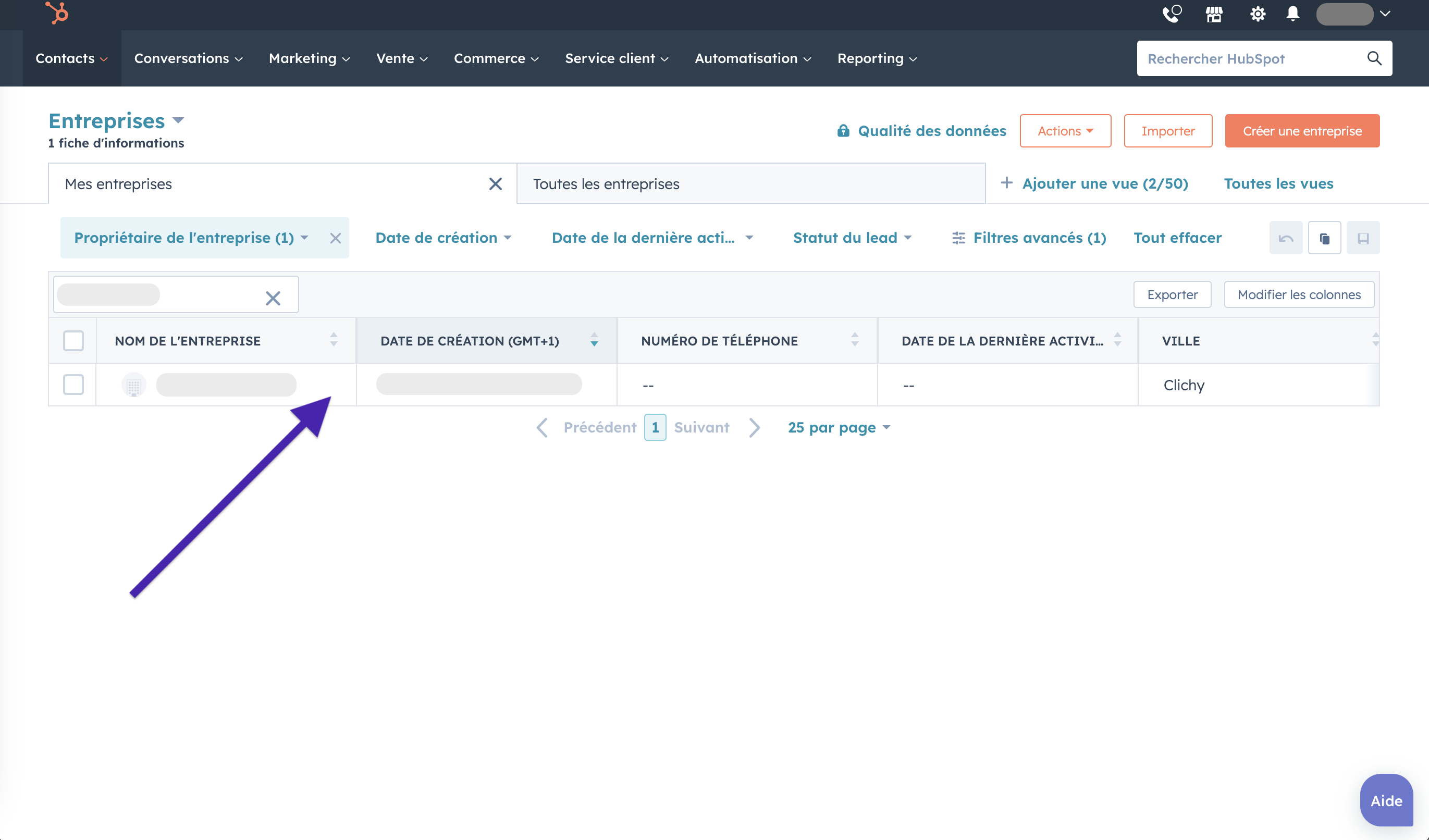Screen dimensions: 1429x840
Task: Open the calling phone icon
Action: [x=1171, y=14]
